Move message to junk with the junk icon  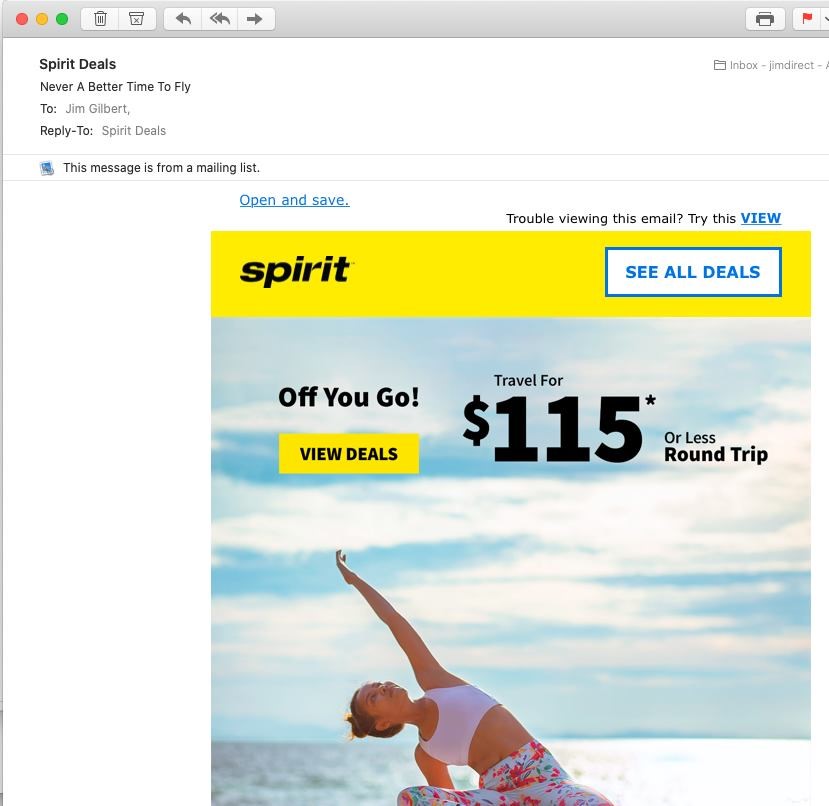point(136,19)
